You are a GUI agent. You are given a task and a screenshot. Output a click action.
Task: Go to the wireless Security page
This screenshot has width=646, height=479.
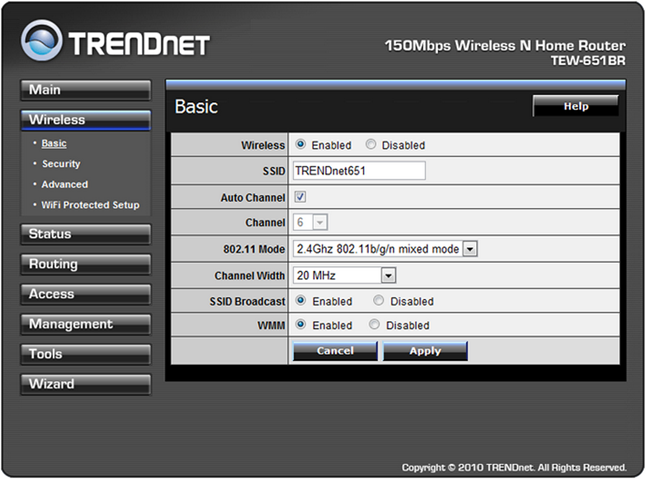[61, 164]
